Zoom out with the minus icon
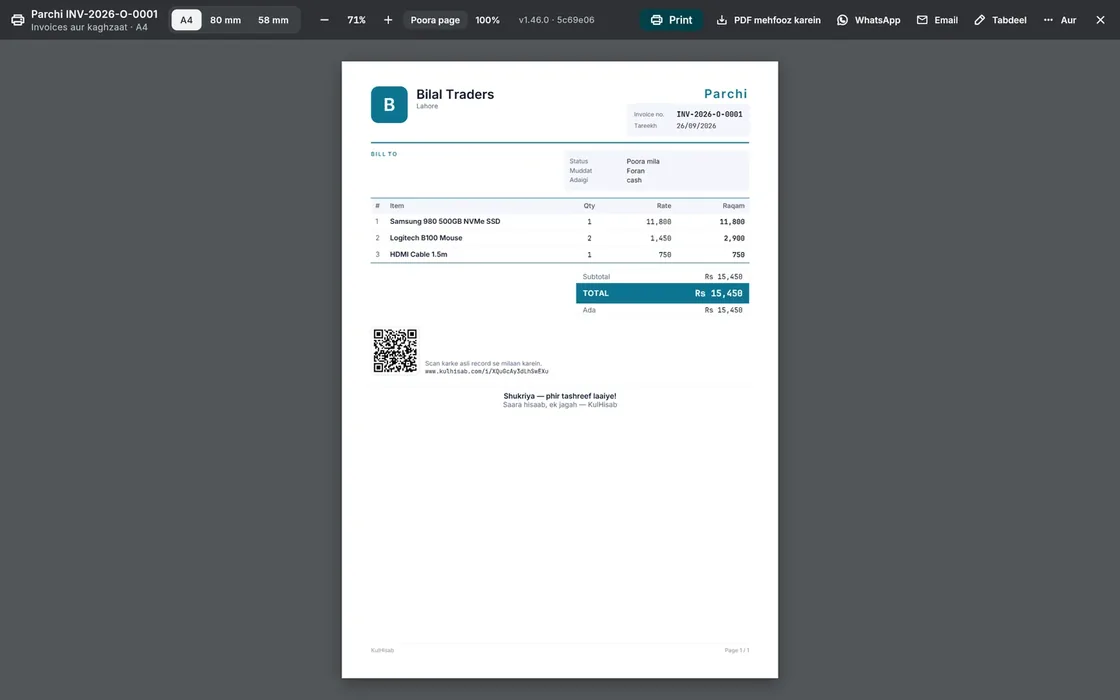 pos(324,20)
